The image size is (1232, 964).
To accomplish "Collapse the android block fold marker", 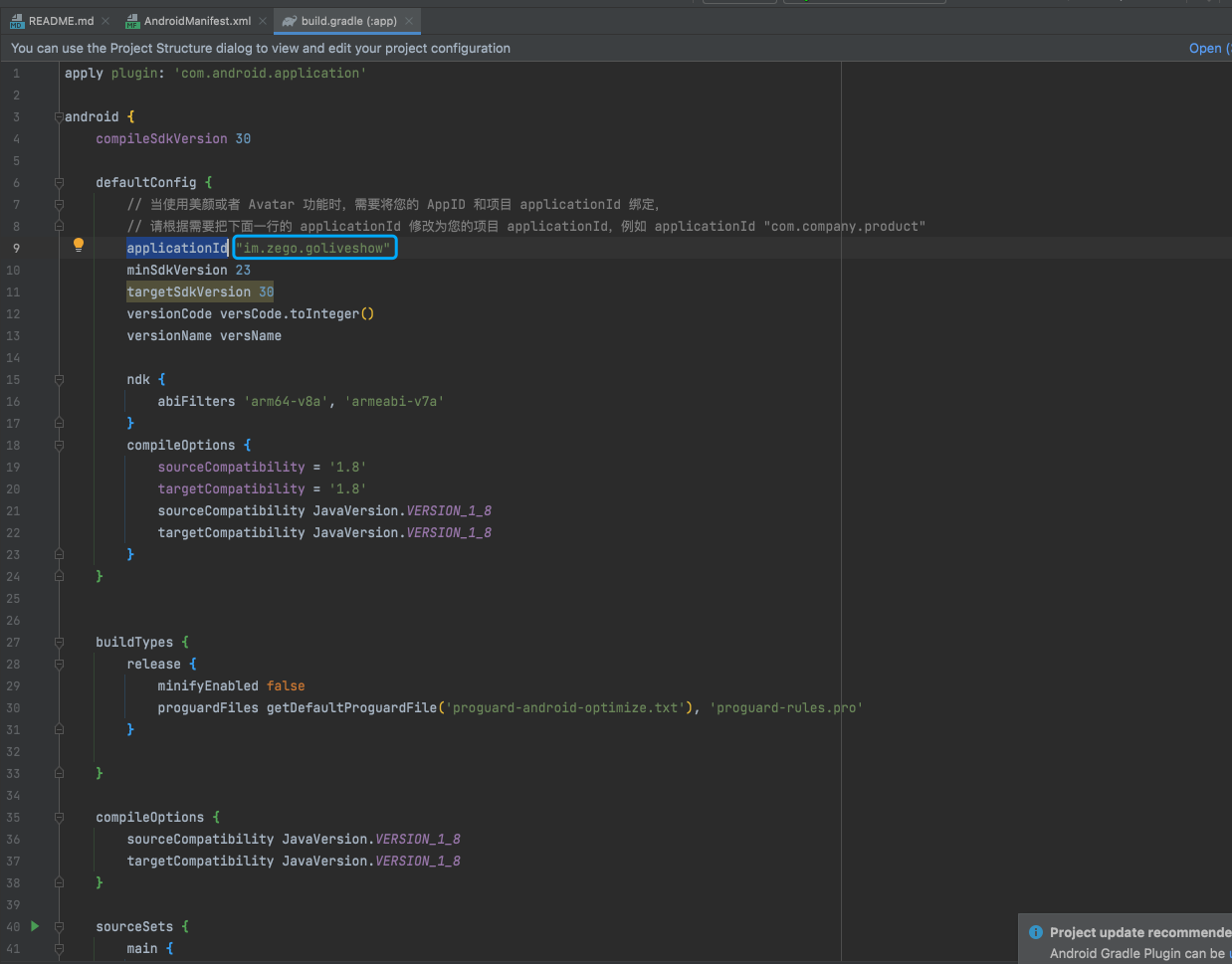I will 59,117.
